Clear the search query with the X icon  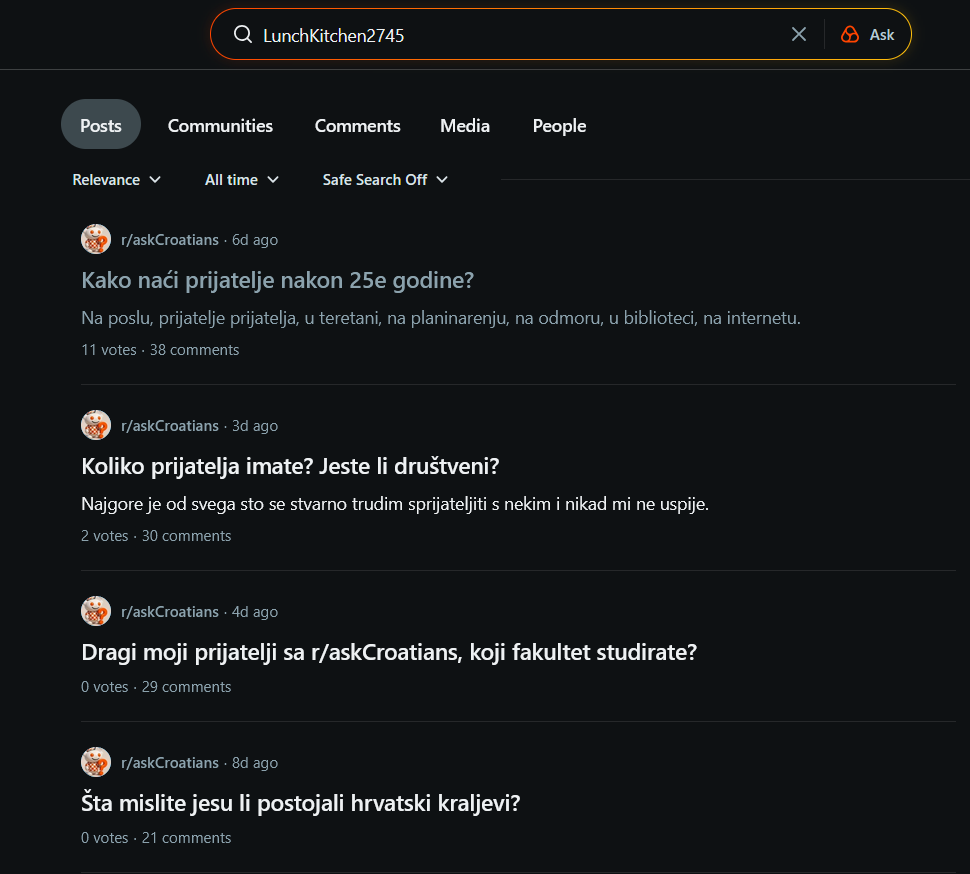(x=799, y=35)
